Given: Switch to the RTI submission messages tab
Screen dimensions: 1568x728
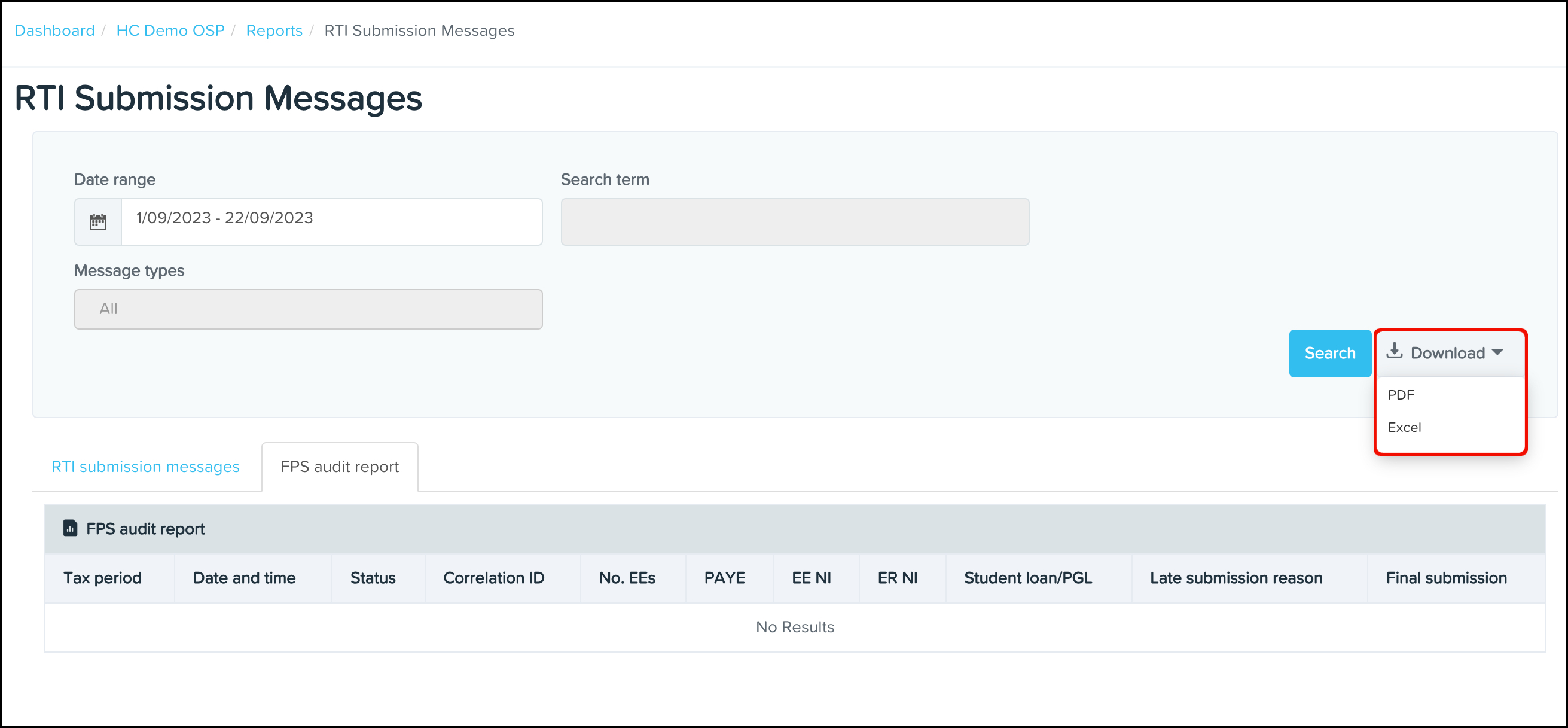Looking at the screenshot, I should [x=145, y=466].
